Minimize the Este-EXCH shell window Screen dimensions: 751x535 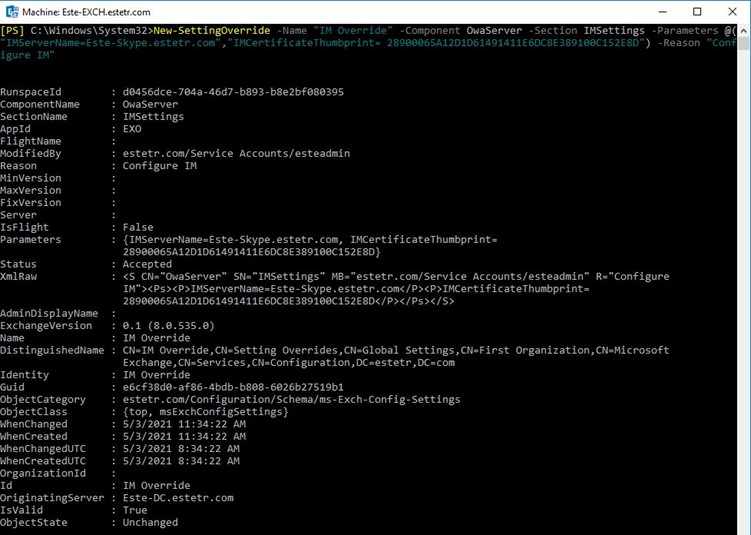pos(663,12)
